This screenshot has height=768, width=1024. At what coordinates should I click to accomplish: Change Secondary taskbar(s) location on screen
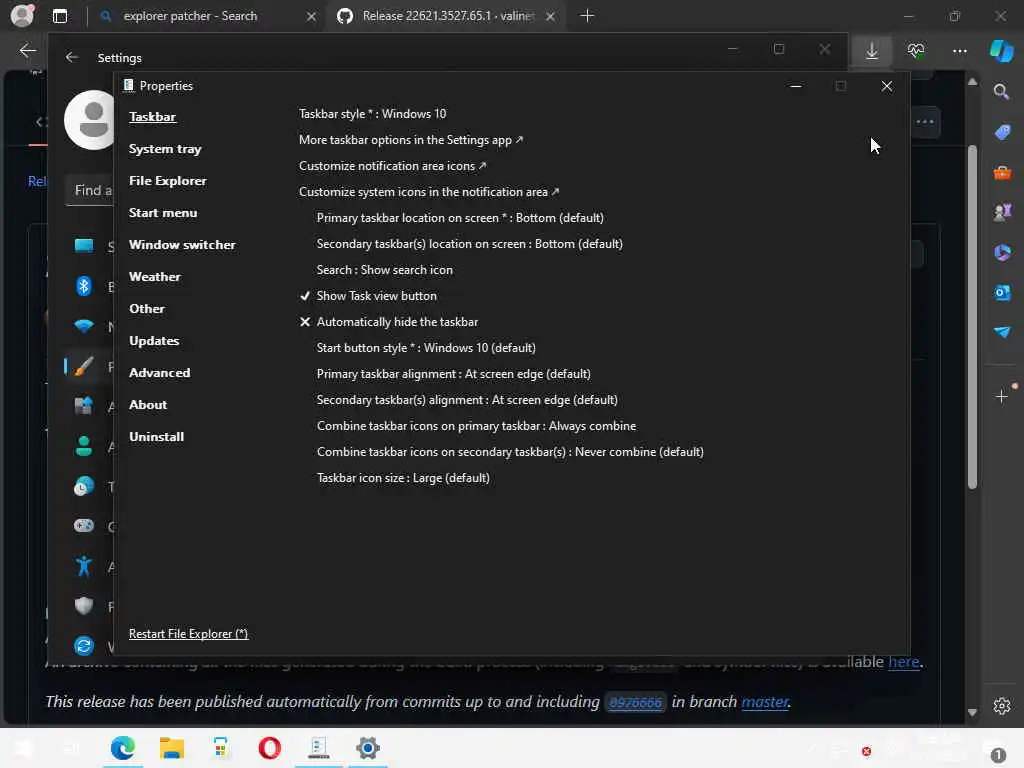click(x=470, y=244)
